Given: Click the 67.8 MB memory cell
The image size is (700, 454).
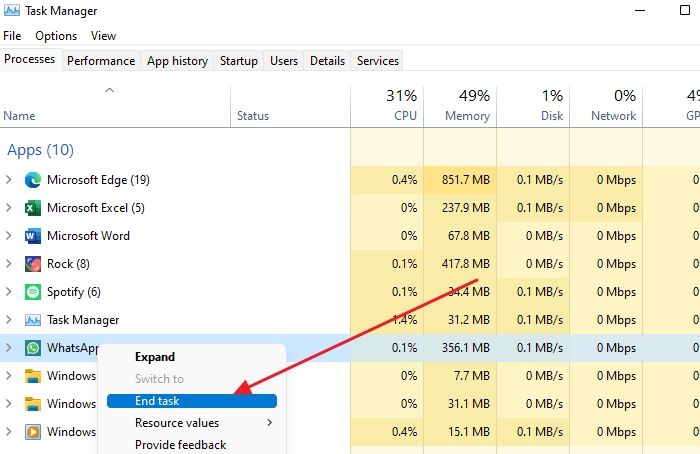Looking at the screenshot, I should pos(460,236).
